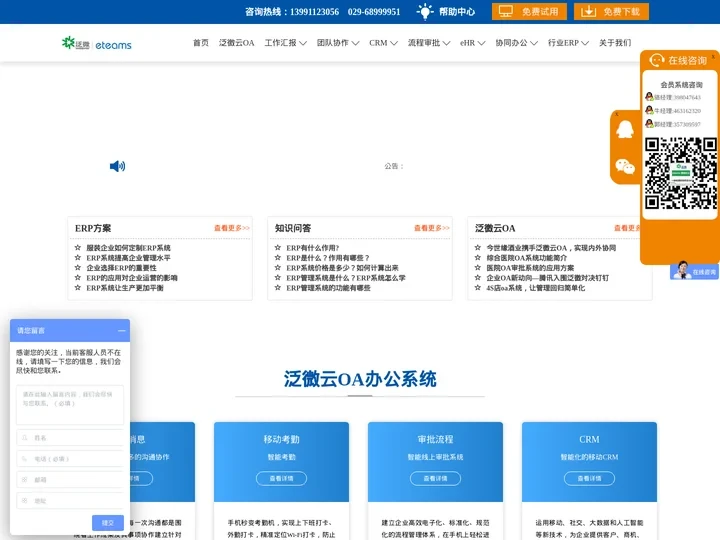Open WeChat icon on orange sidebar
Image resolution: width=720 pixels, height=540 pixels.
click(624, 166)
